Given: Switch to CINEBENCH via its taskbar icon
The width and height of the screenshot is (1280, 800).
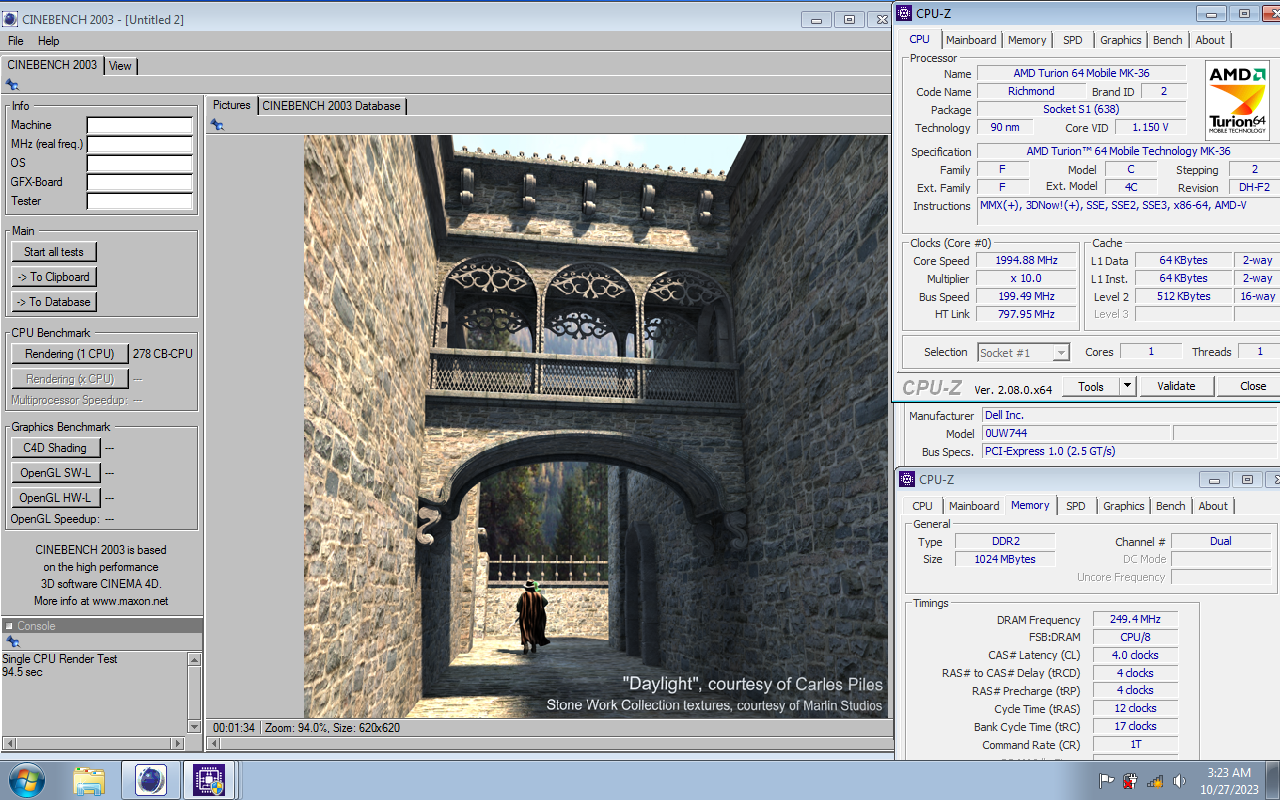Looking at the screenshot, I should (x=150, y=780).
